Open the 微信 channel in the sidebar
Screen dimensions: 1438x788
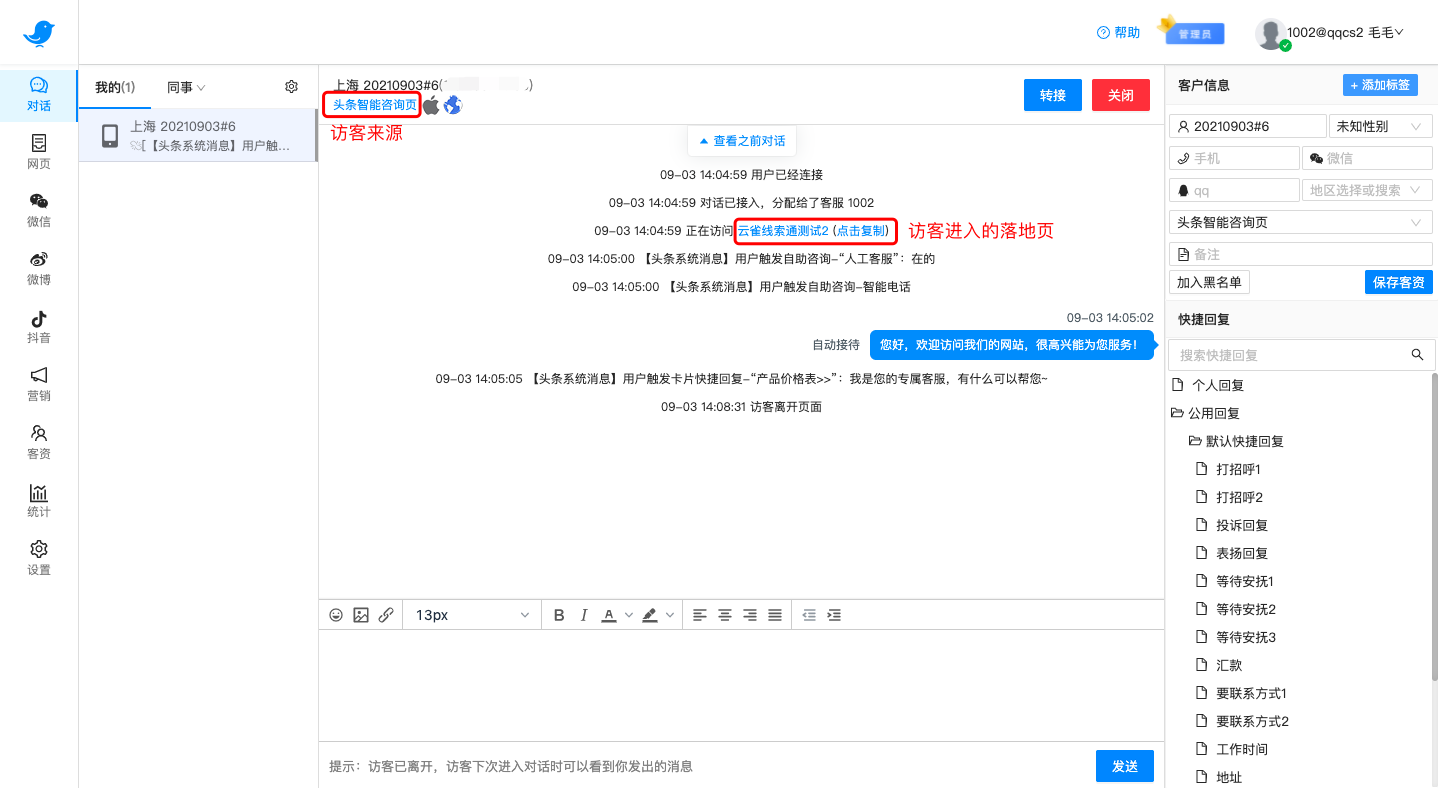pos(38,210)
